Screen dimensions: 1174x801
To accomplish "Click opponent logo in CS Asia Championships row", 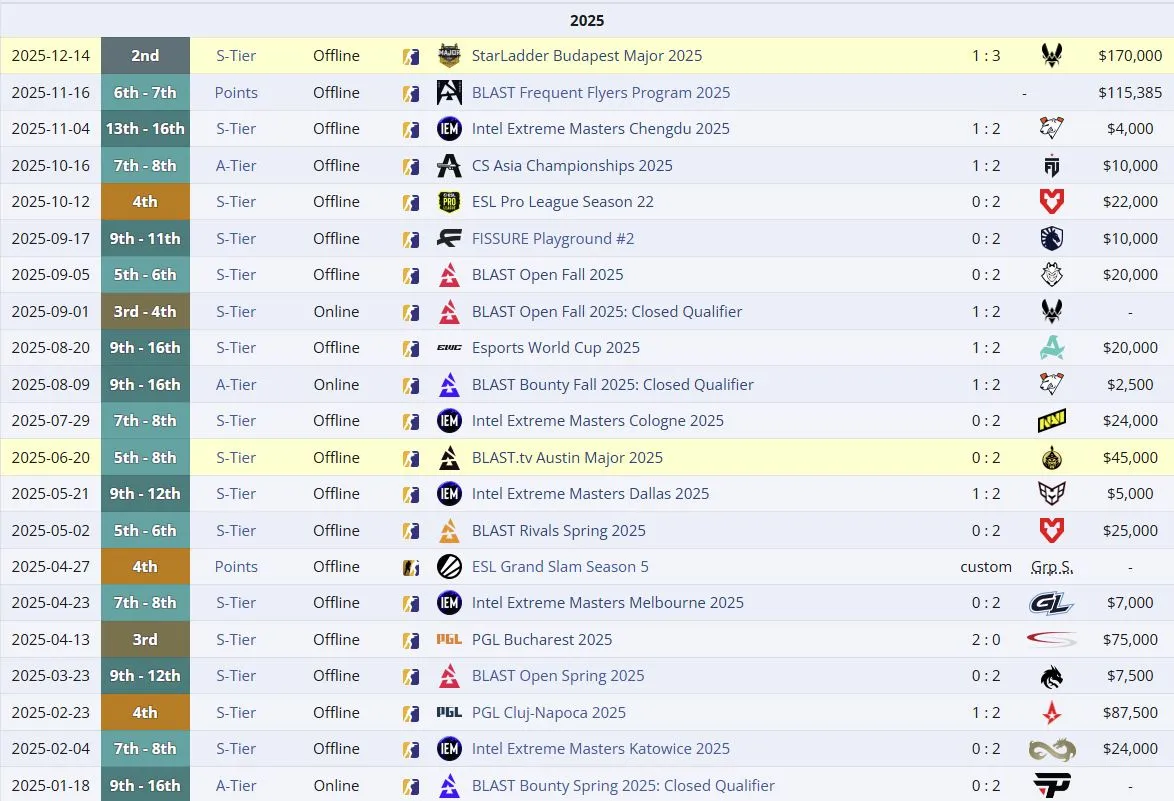I will (1051, 165).
